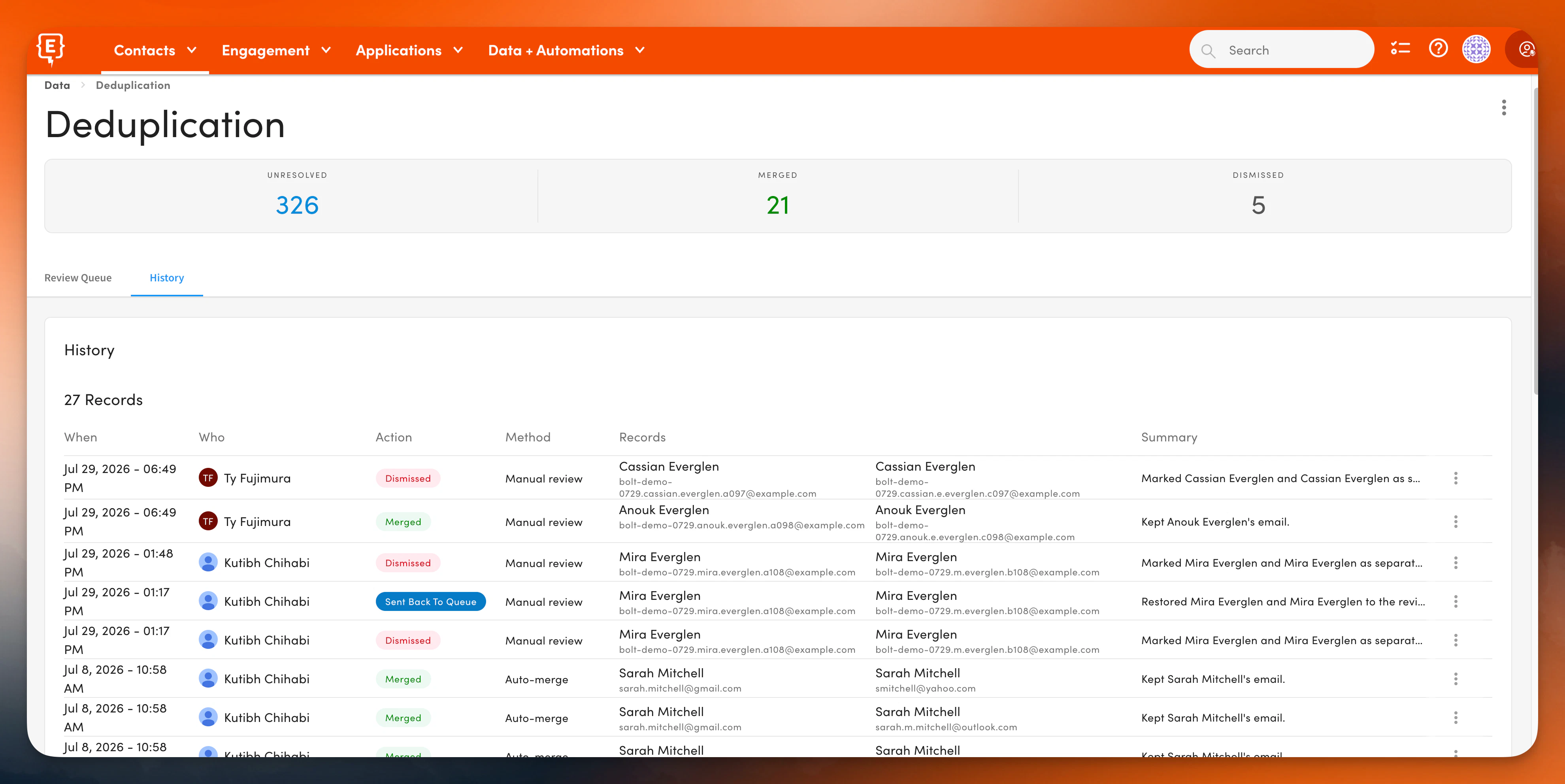Screen dimensions: 1565x784
Task: Click the When column header
Action: tap(81, 437)
